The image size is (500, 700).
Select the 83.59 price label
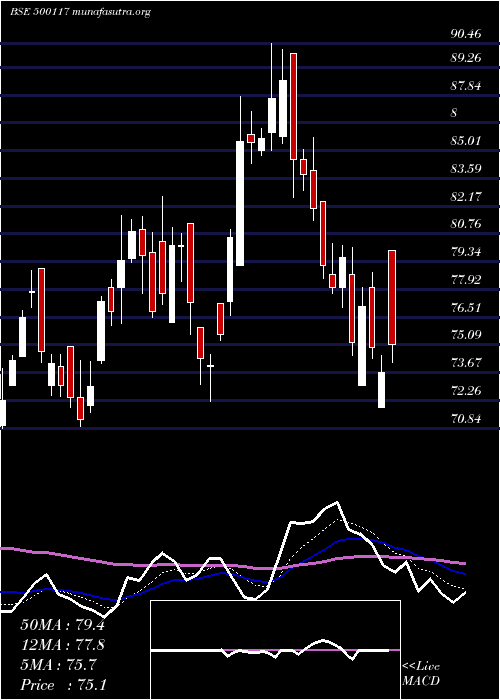pos(466,169)
